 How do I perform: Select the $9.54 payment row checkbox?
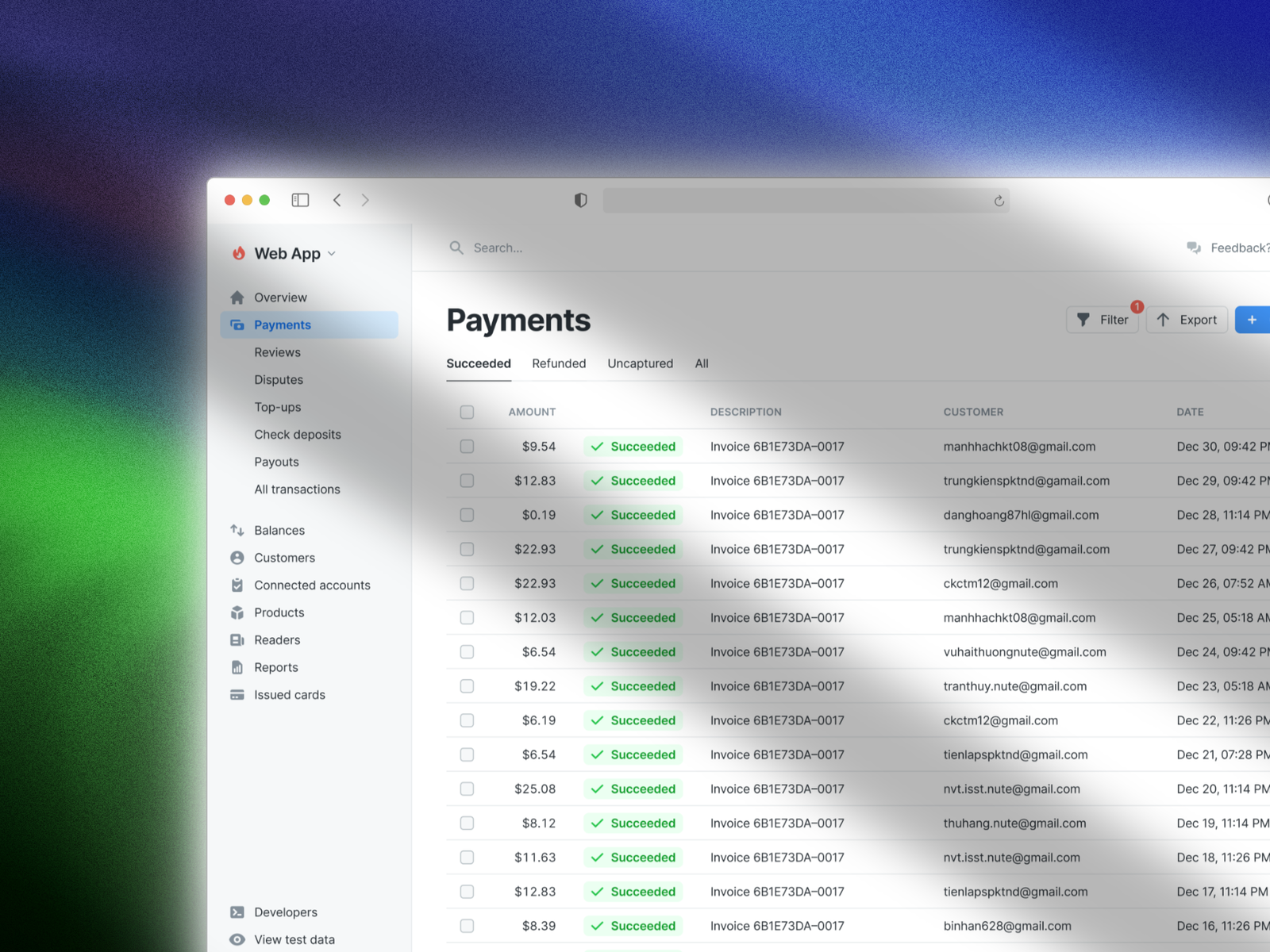[x=467, y=447]
